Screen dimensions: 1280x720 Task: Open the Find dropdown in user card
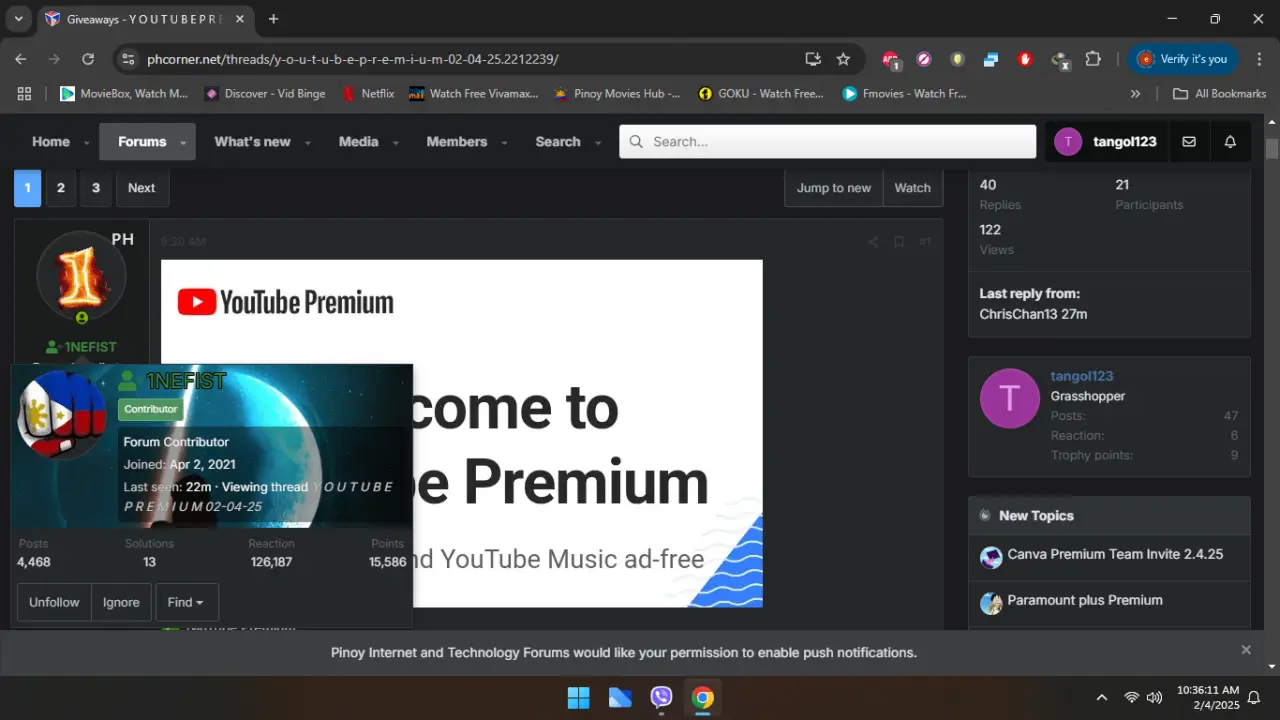[186, 602]
